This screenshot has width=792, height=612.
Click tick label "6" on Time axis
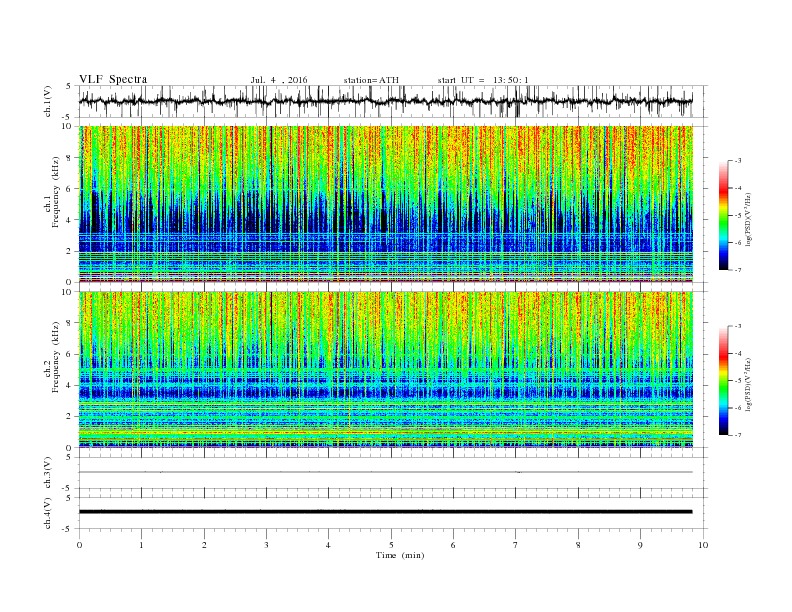pos(453,545)
